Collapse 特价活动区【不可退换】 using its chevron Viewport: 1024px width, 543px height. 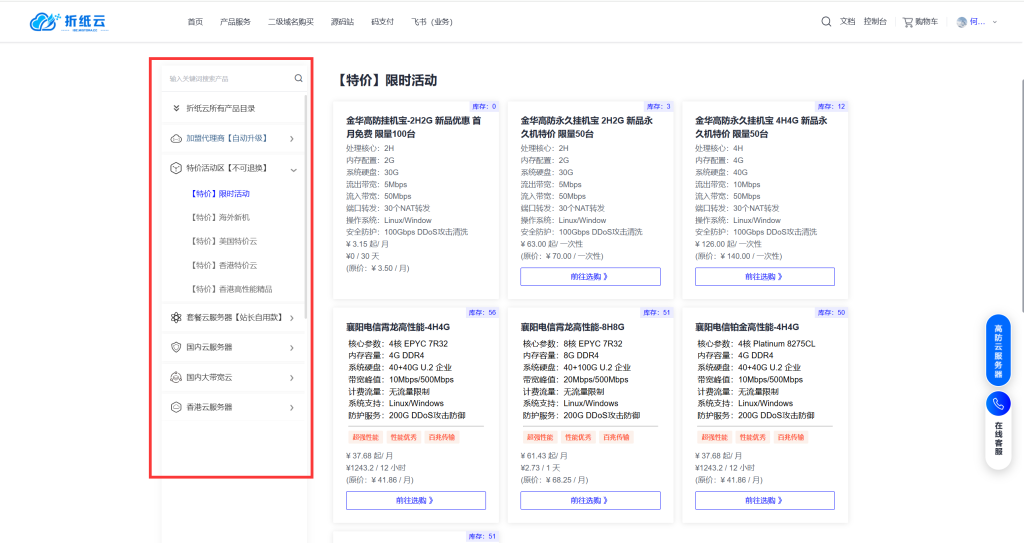click(x=293, y=170)
